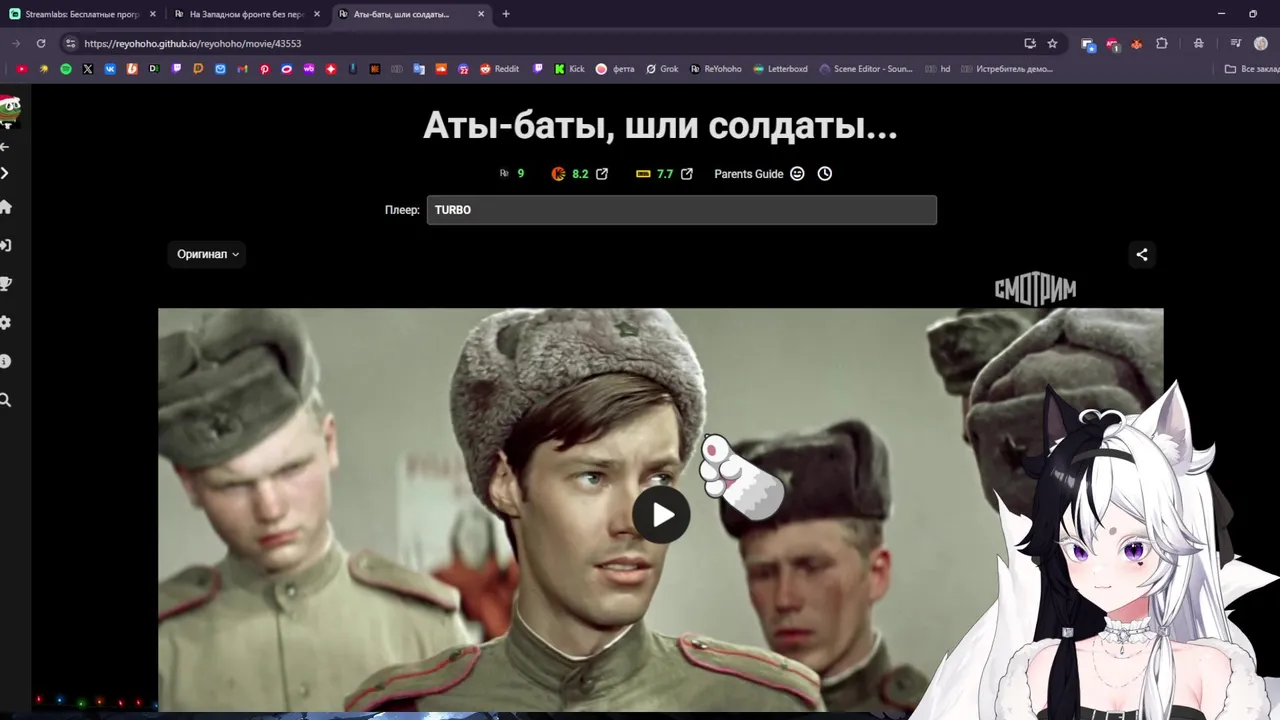The height and width of the screenshot is (720, 1280).
Task: Switch to the Streamlabs tab
Action: pos(82,14)
